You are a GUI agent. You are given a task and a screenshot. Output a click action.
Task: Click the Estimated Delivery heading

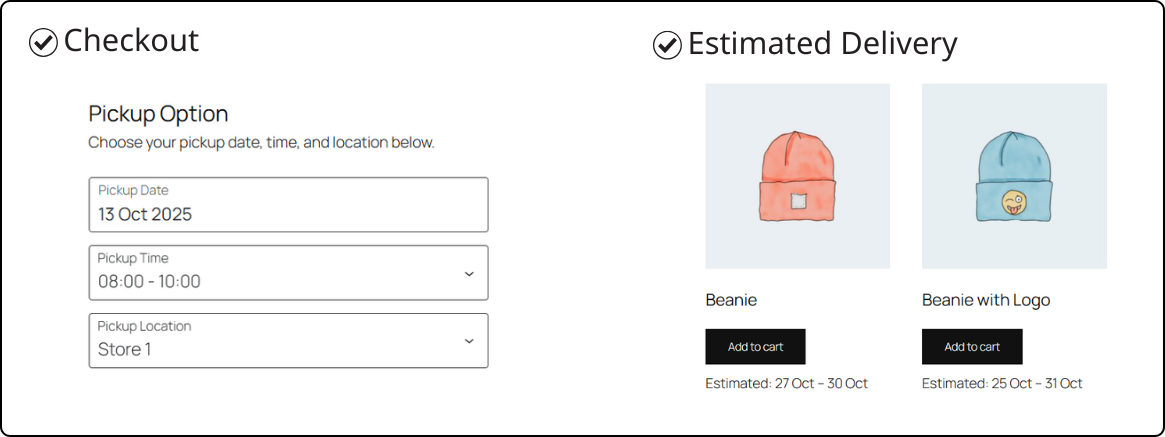[822, 44]
